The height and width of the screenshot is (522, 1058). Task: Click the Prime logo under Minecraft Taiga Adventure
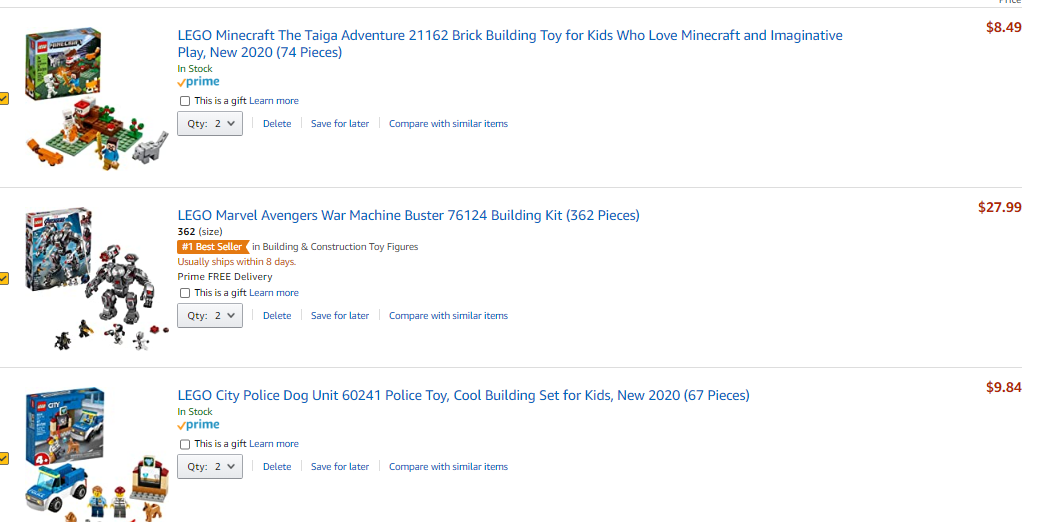pos(198,82)
